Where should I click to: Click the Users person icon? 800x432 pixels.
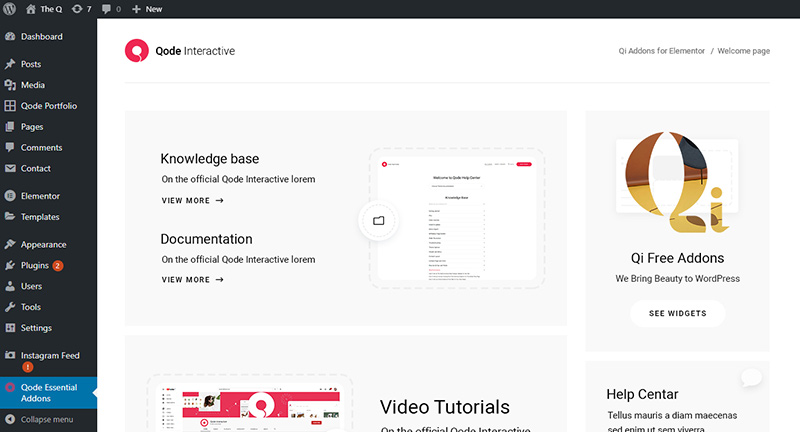tap(10, 286)
